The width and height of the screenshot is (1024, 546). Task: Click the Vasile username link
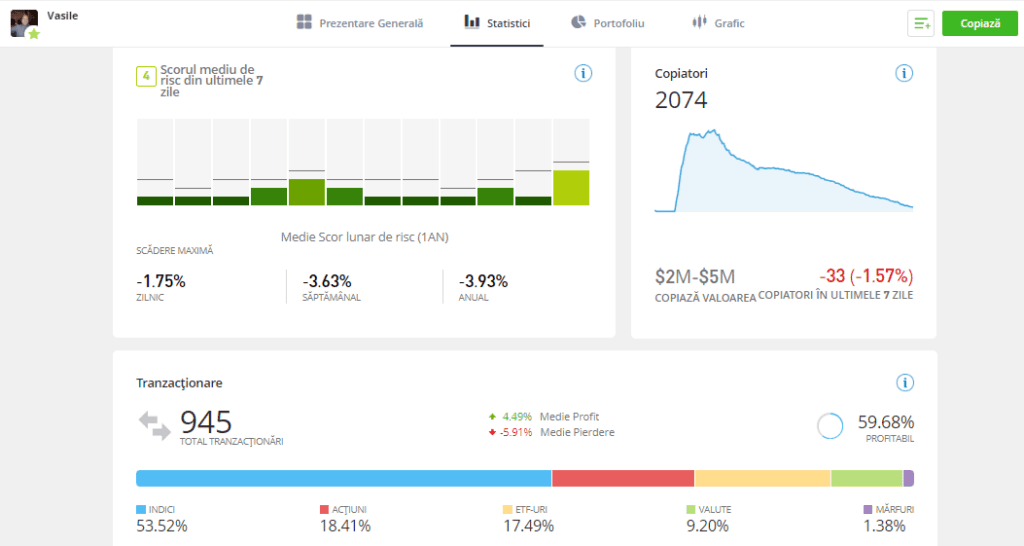pyautogui.click(x=62, y=16)
